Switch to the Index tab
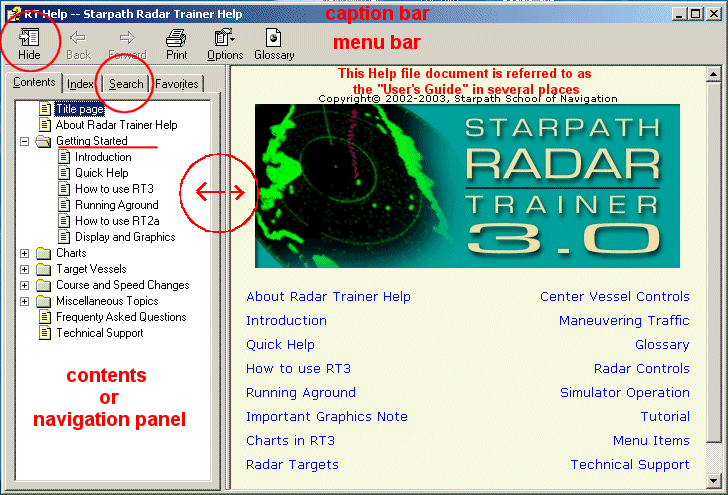This screenshot has width=728, height=495. 80,84
